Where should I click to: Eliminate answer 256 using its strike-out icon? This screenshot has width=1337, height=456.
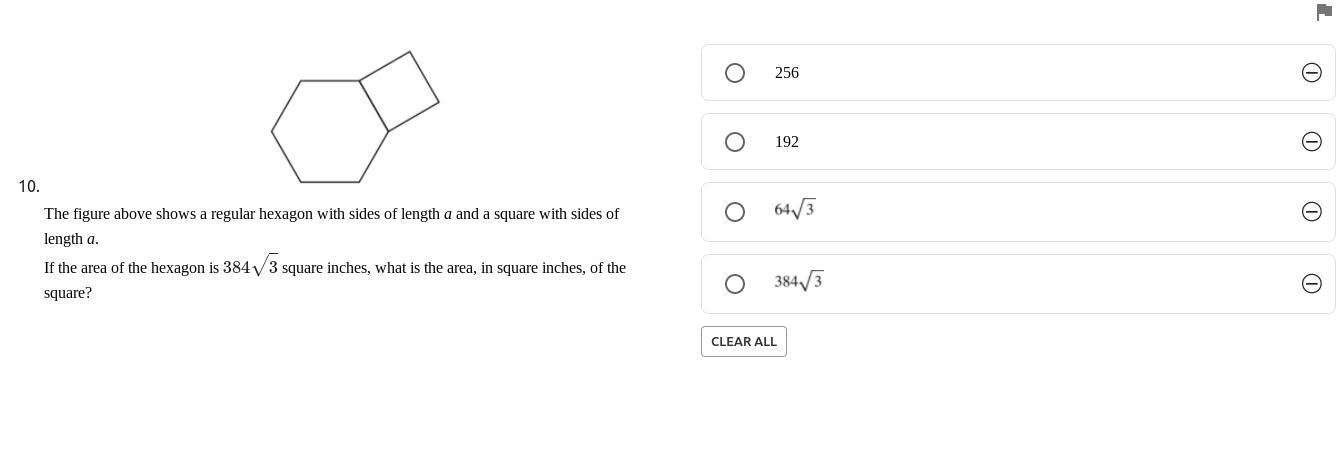click(1311, 72)
